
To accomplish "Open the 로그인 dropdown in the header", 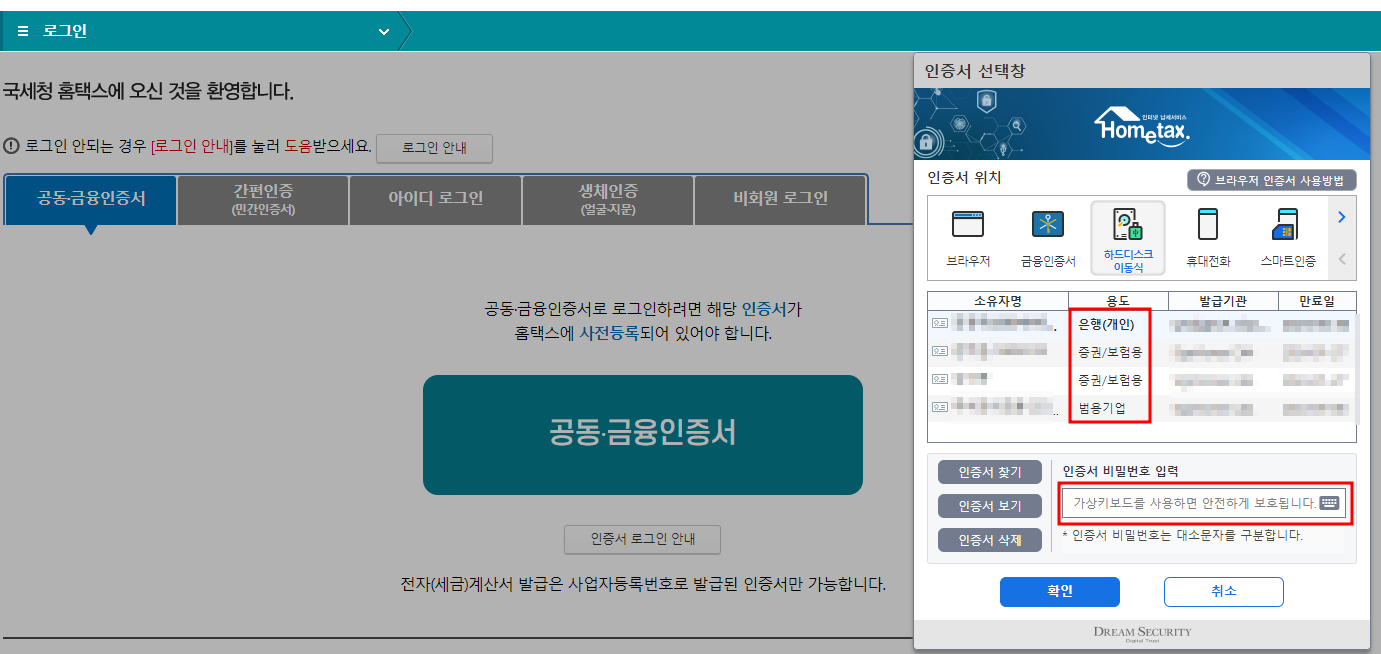I will click(x=383, y=31).
